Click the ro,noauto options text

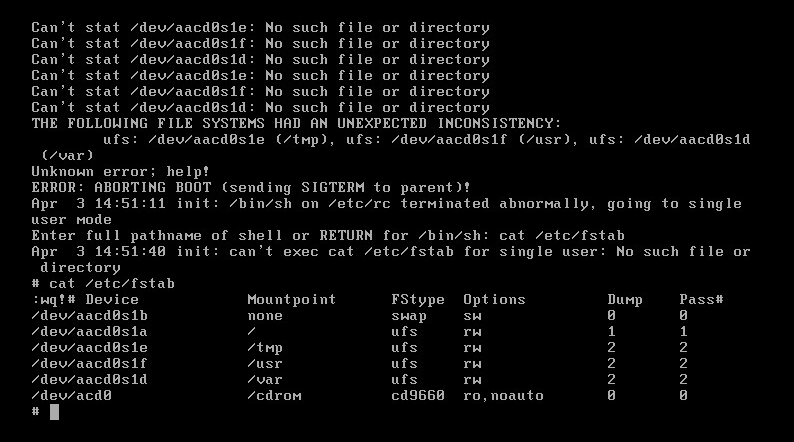tap(503, 395)
